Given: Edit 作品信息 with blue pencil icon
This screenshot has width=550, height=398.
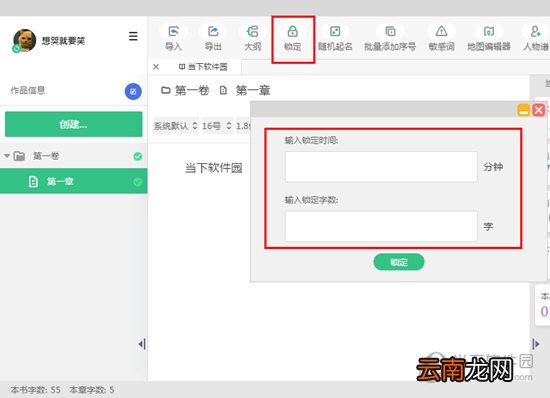Looking at the screenshot, I should [x=133, y=91].
